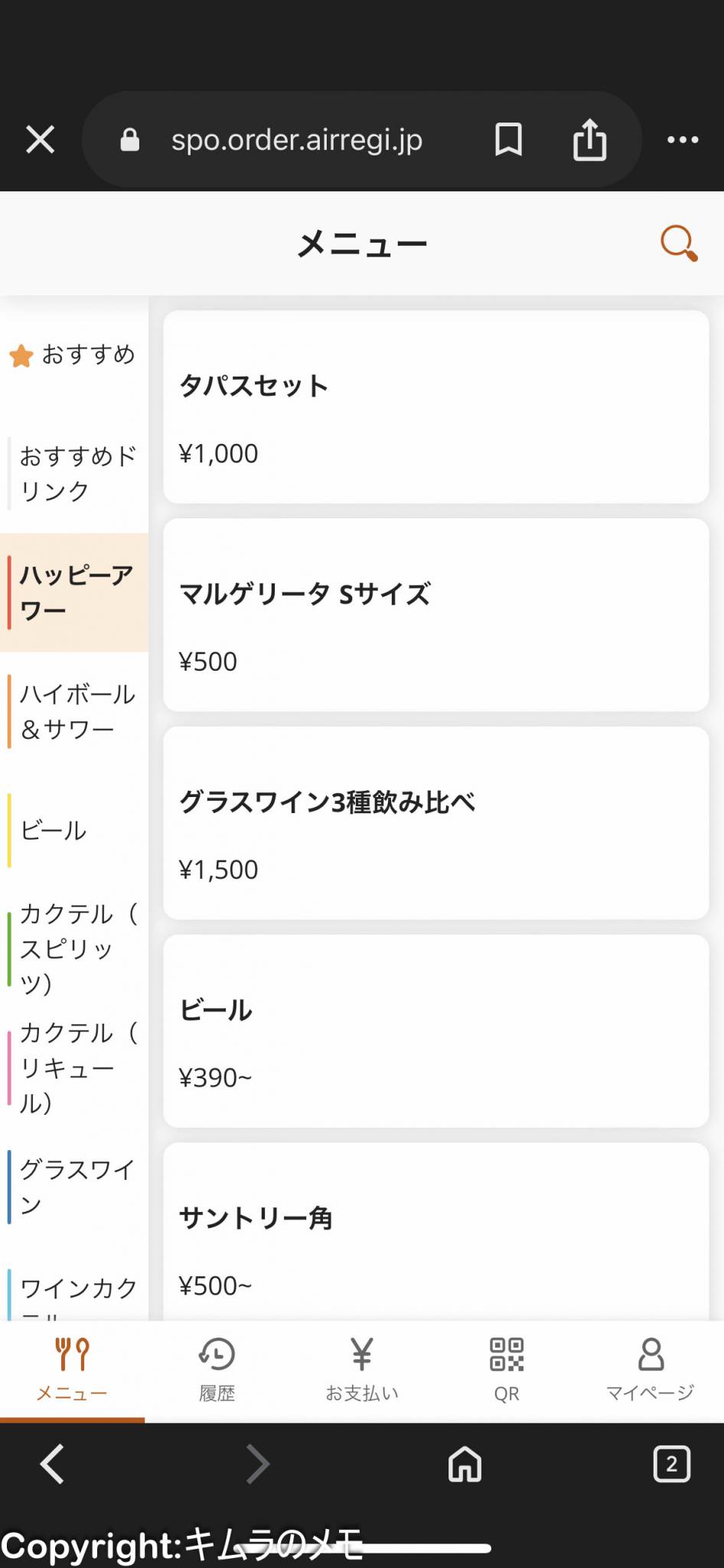This screenshot has height=1568, width=724.
Task: Tap the spo.order.airregi.jp address field
Action: pos(297,139)
